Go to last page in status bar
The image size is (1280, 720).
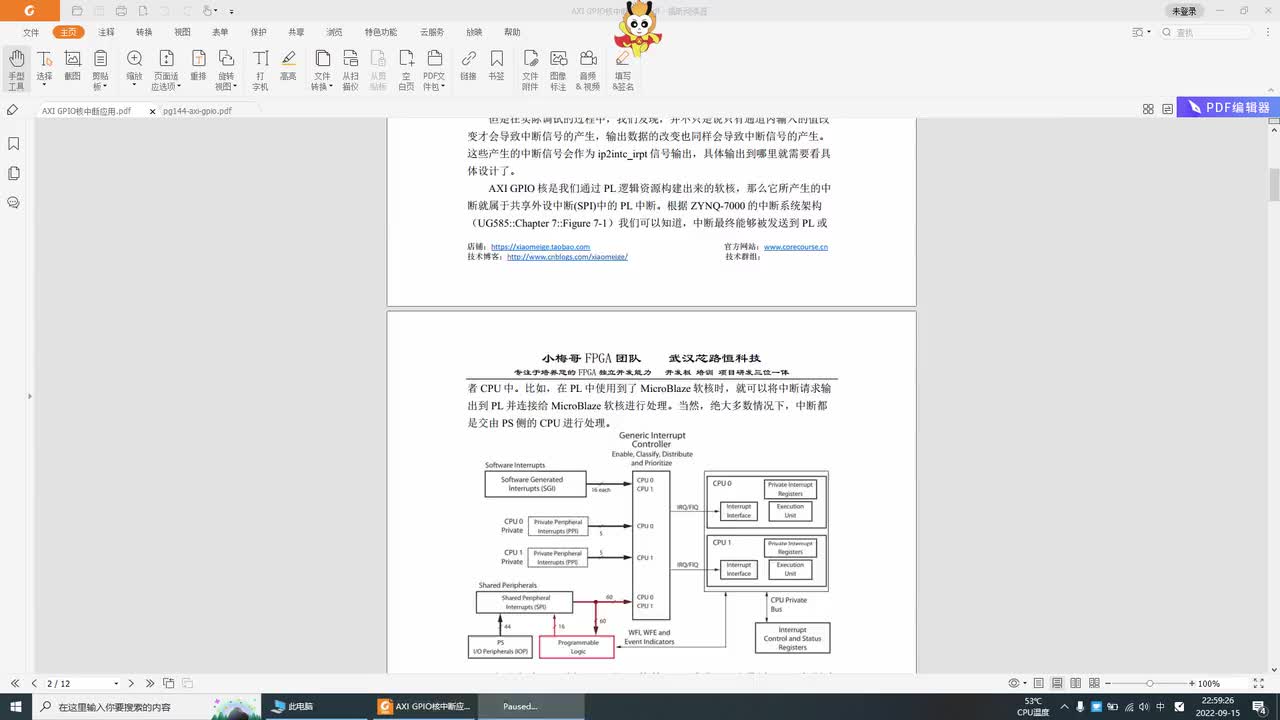150,683
